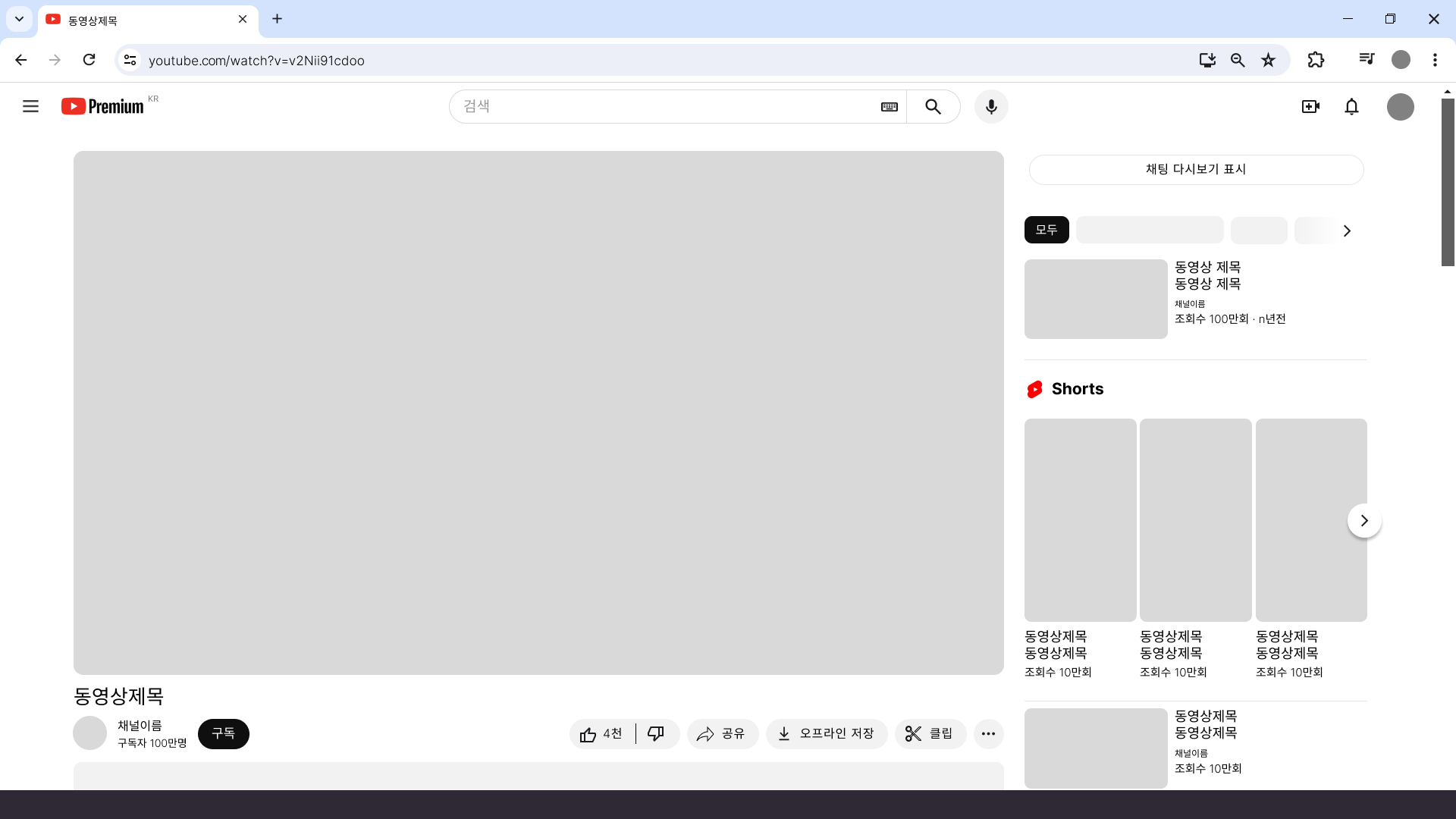Open the hamburger guide menu
1456x819 pixels.
coord(30,106)
